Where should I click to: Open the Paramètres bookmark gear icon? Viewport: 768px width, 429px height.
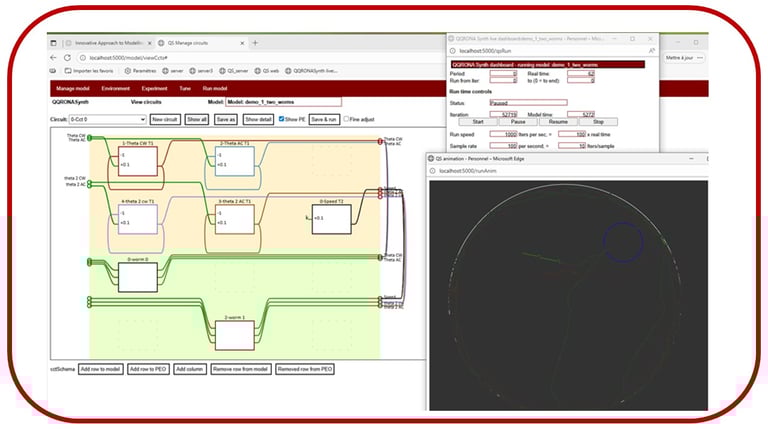(128, 71)
